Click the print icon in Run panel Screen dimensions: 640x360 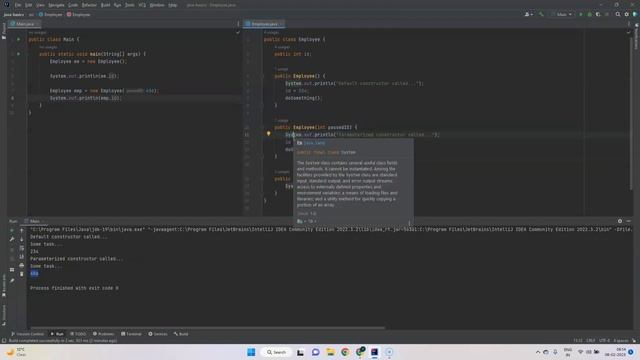[x=22, y=265]
